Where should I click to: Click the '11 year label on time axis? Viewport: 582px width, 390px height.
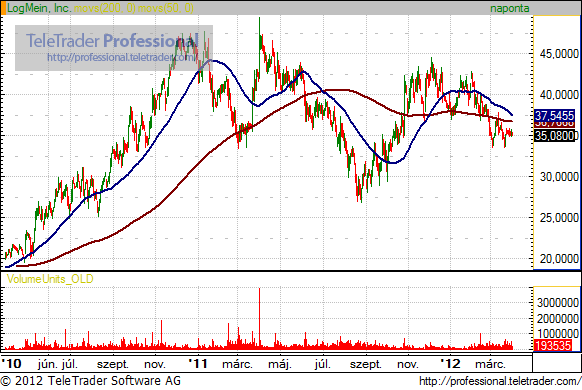[x=198, y=364]
